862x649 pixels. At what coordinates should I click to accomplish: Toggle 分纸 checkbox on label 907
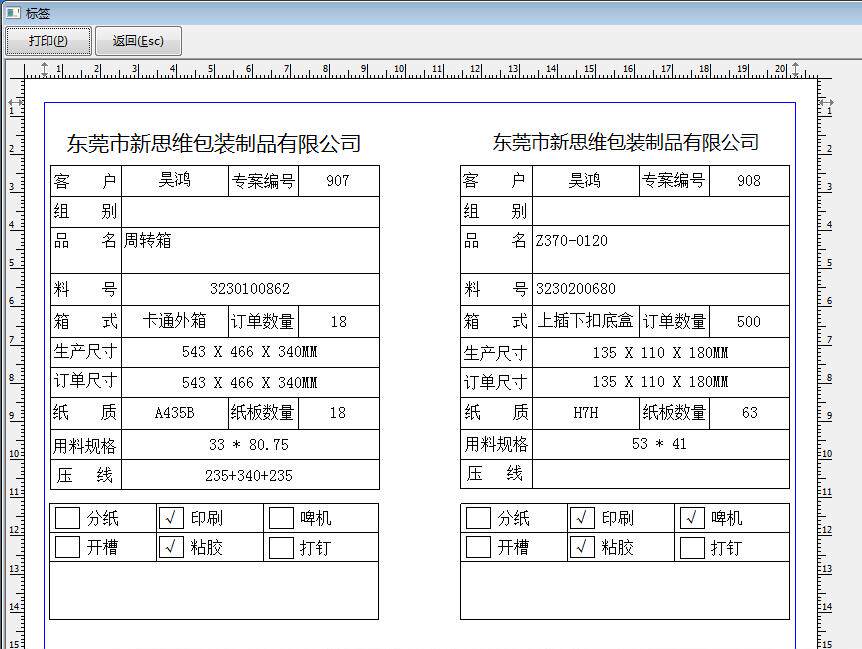68,518
